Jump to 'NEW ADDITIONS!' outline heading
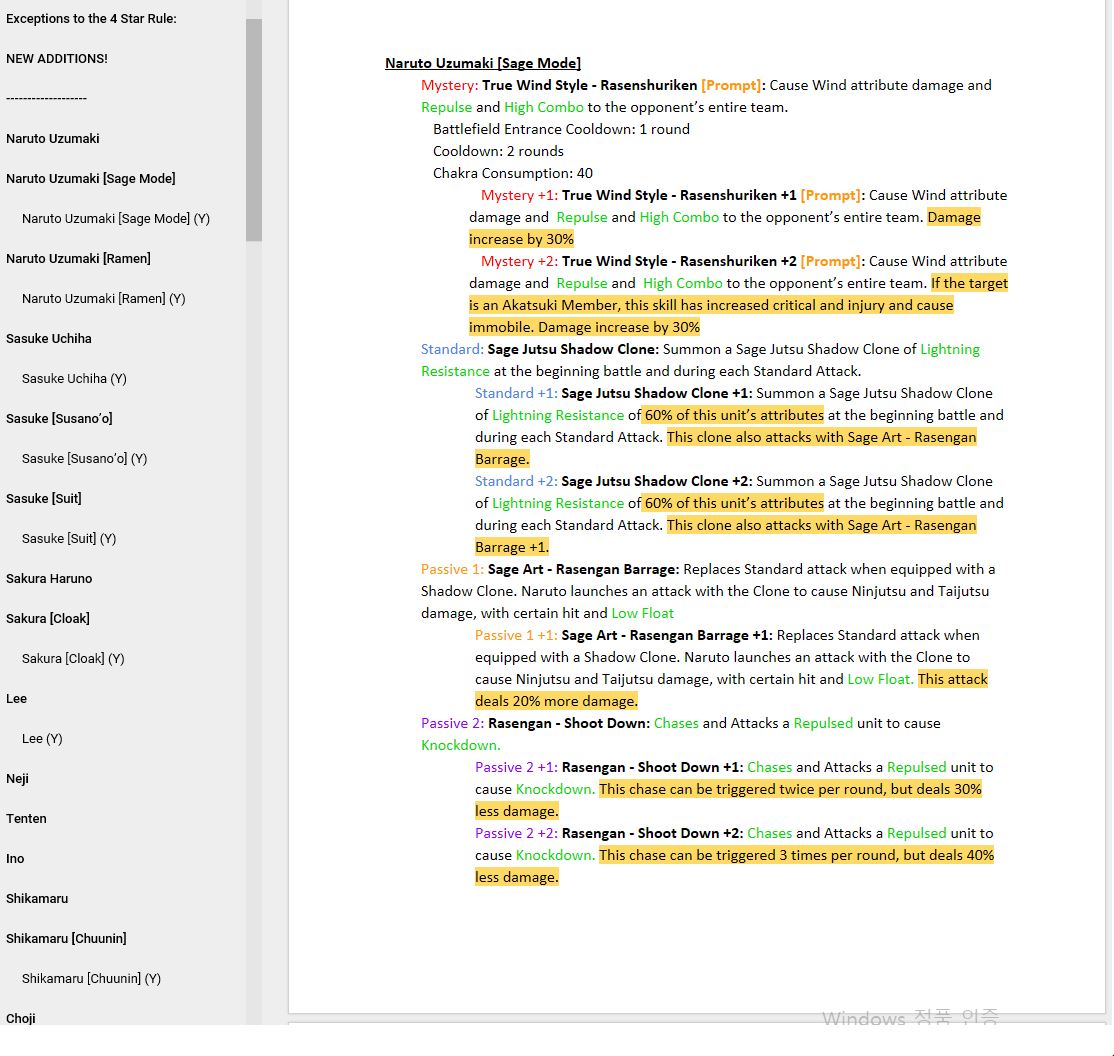The image size is (1114, 1056). [x=57, y=58]
